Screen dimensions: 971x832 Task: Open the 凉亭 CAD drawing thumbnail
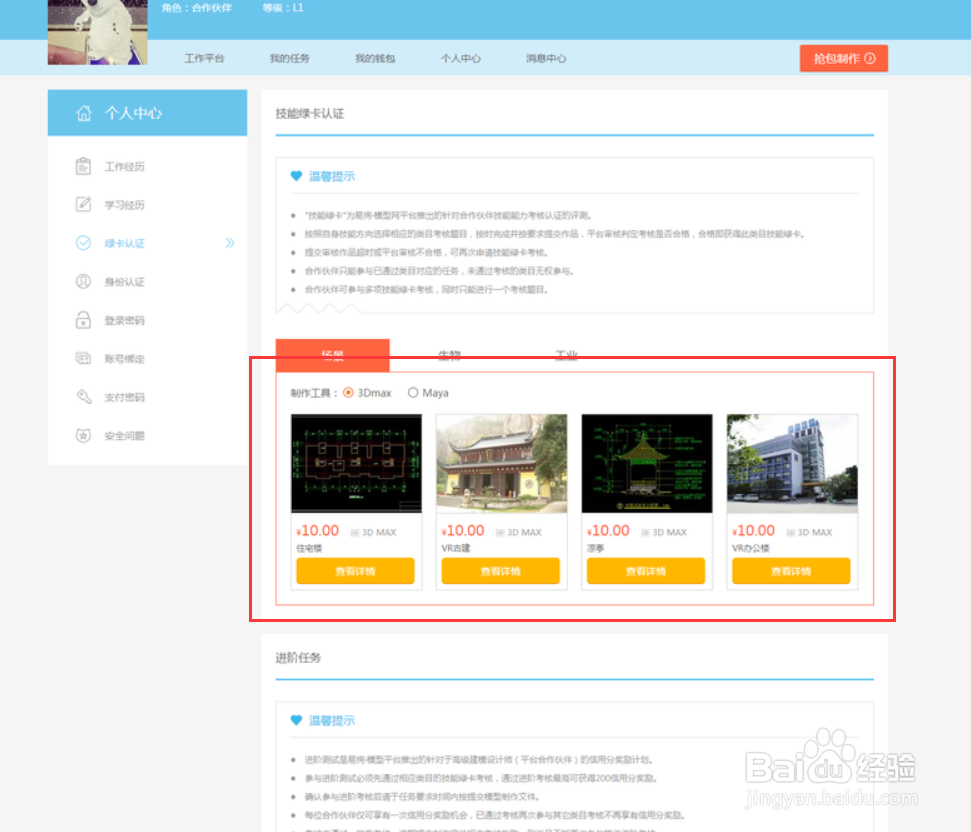(x=647, y=464)
